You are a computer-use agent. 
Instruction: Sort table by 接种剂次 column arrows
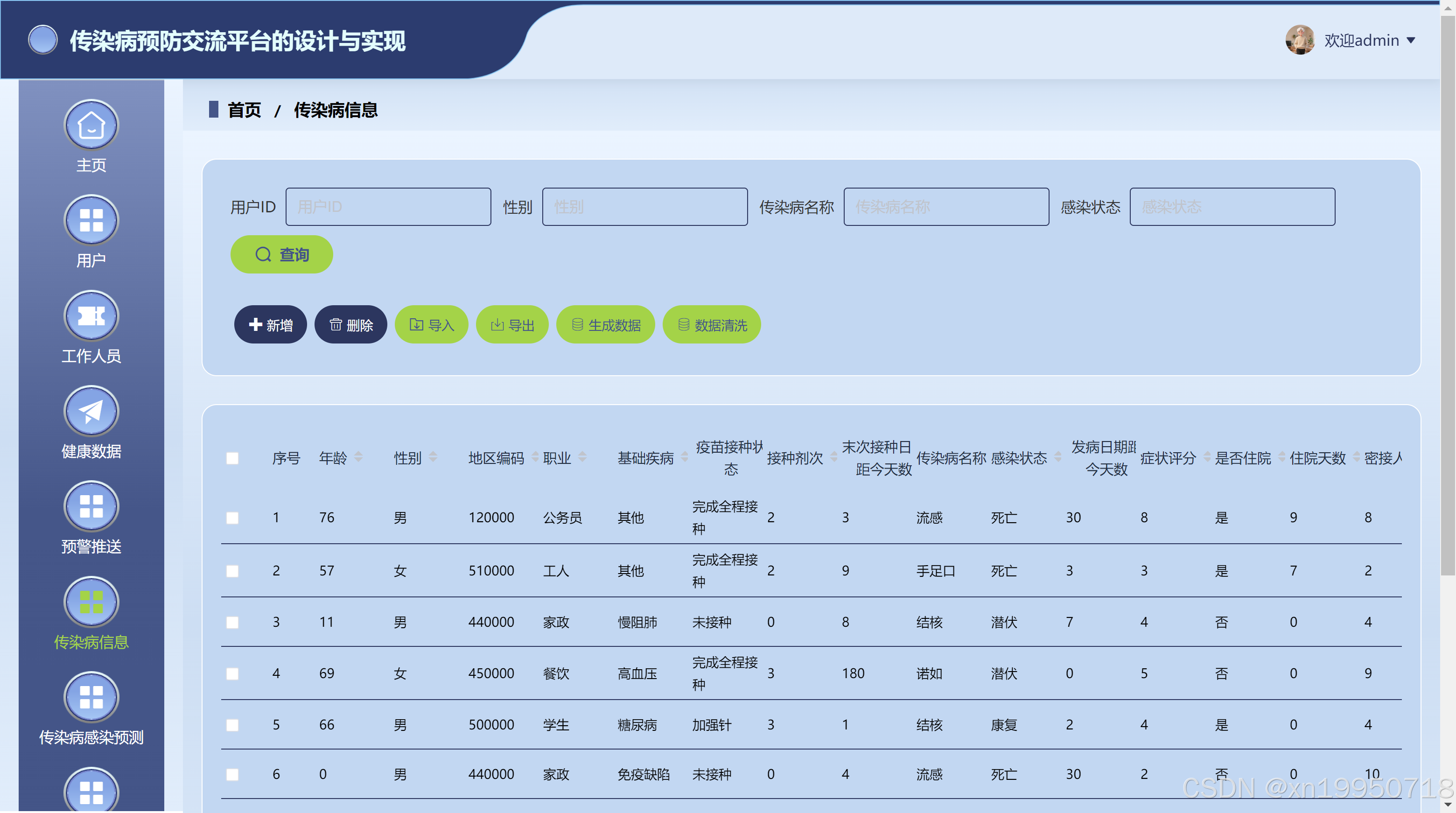point(833,457)
